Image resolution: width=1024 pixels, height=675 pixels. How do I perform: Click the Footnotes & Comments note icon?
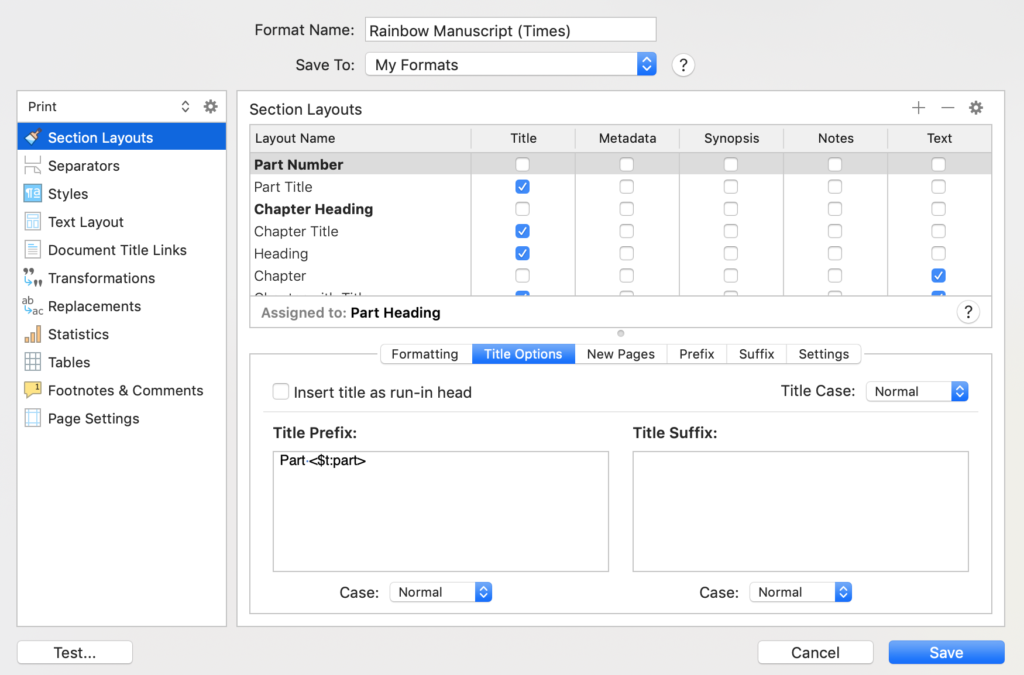click(x=33, y=390)
